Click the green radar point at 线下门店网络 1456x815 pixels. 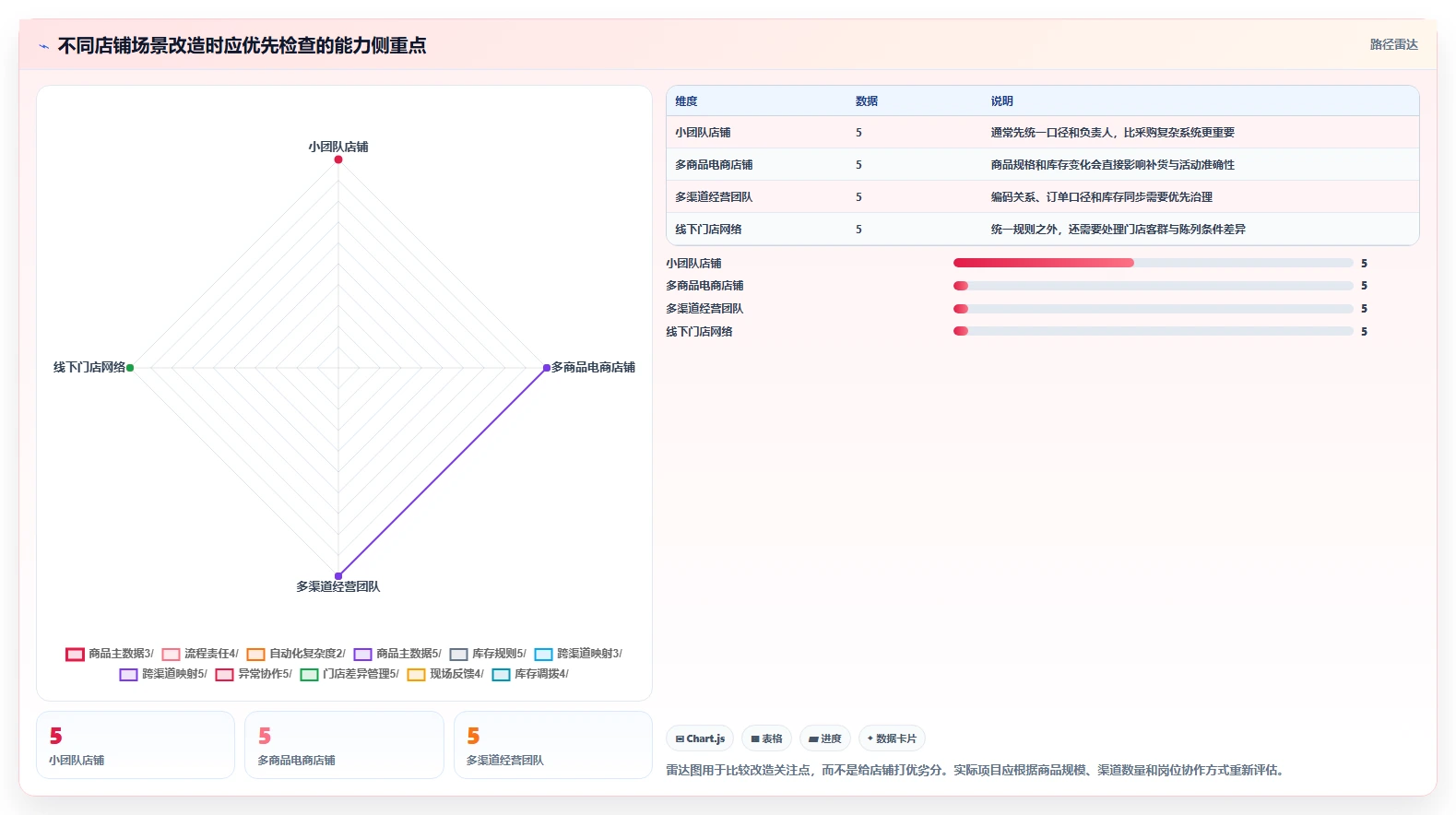pyautogui.click(x=130, y=368)
